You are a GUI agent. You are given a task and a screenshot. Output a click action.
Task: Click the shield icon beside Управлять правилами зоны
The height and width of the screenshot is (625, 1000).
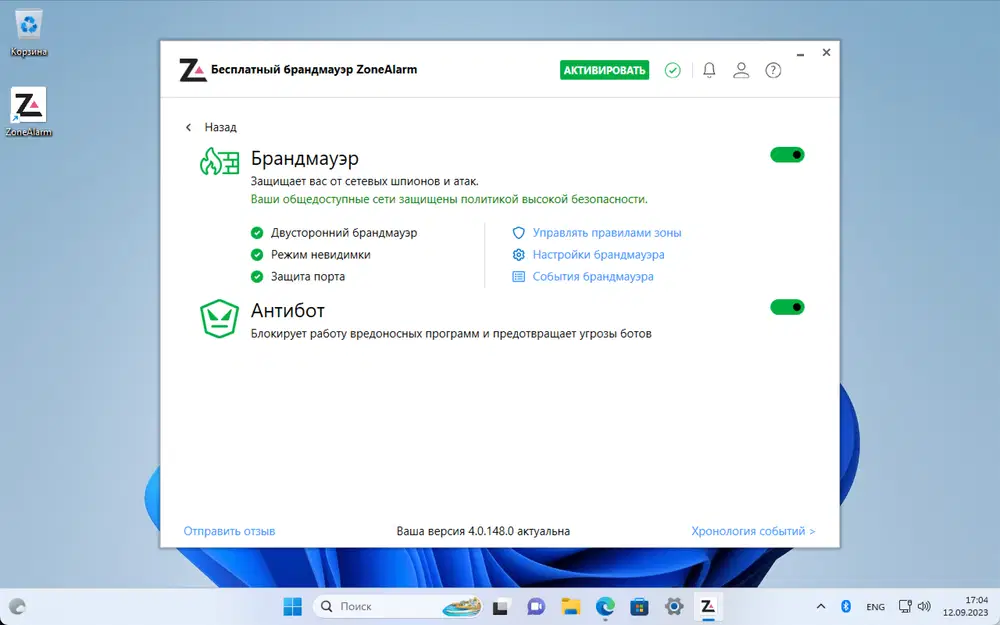point(518,233)
